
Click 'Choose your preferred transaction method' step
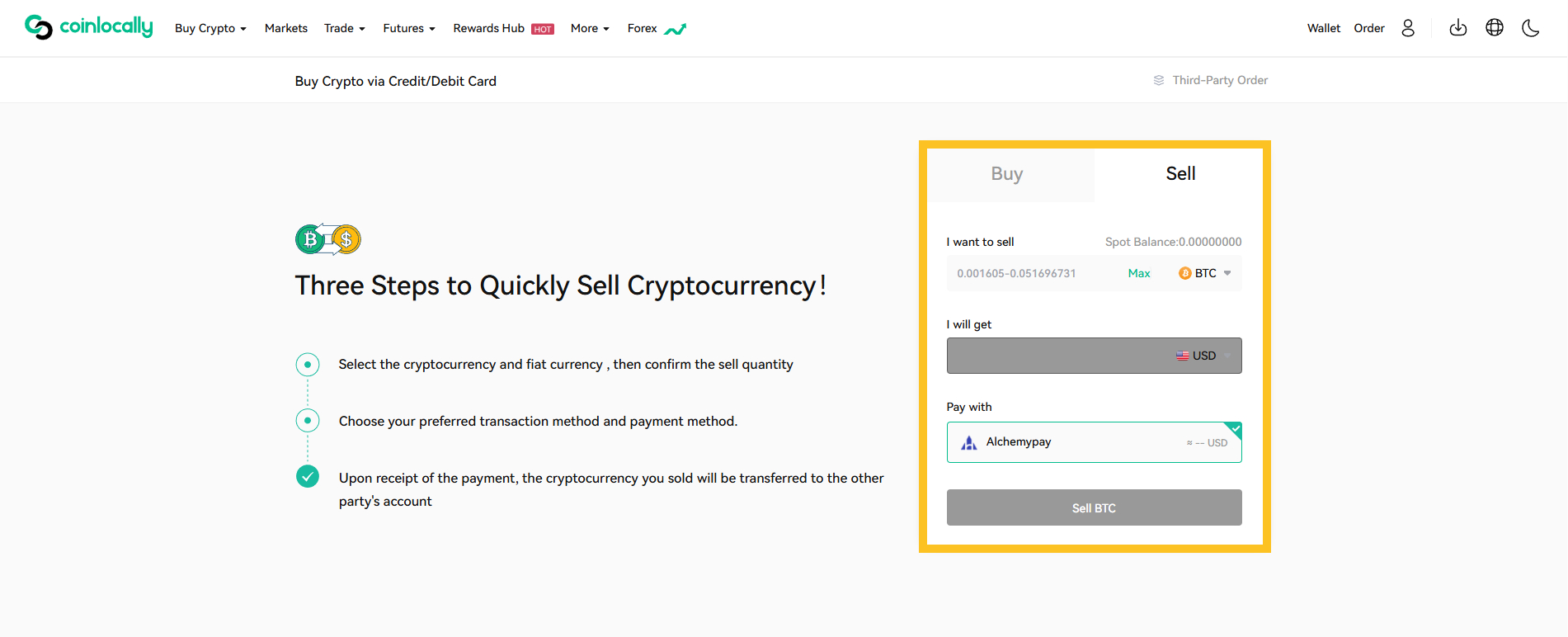coord(538,421)
